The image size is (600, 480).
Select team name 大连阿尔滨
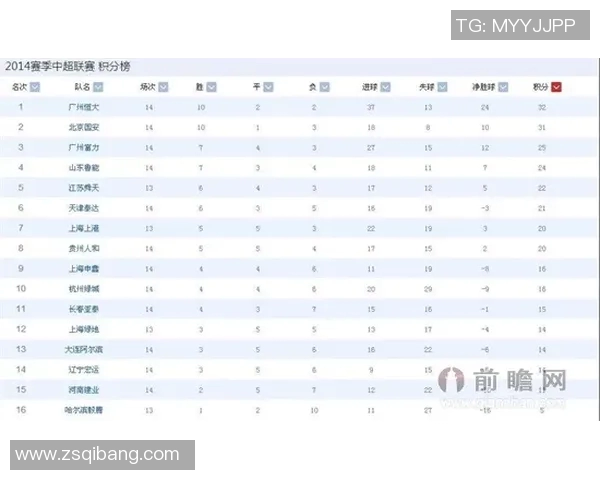[x=84, y=350]
